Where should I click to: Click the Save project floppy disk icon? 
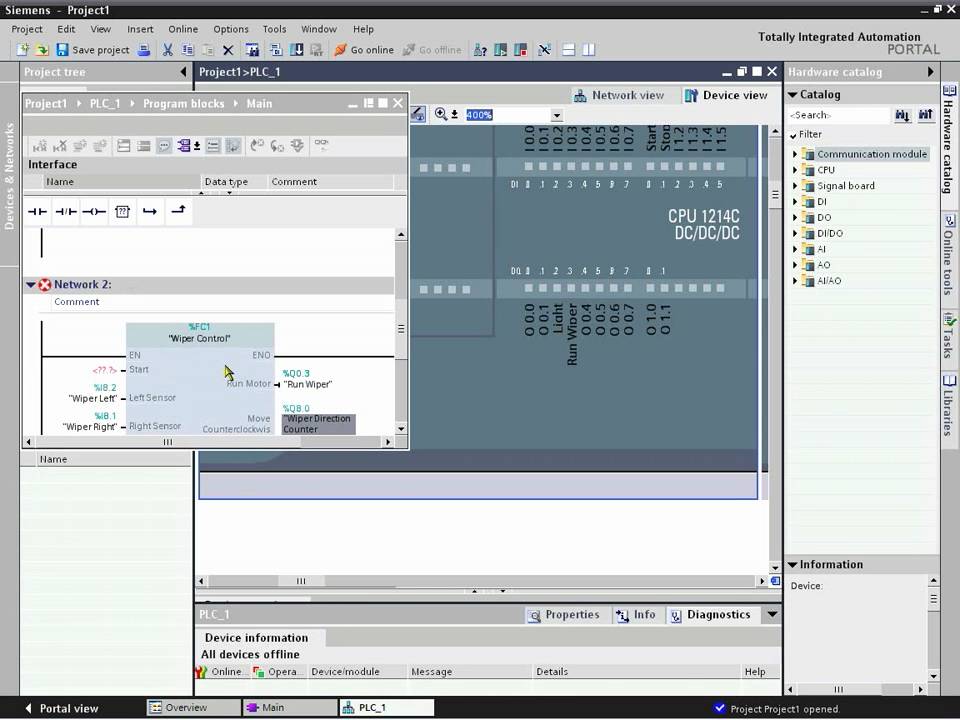tap(62, 50)
